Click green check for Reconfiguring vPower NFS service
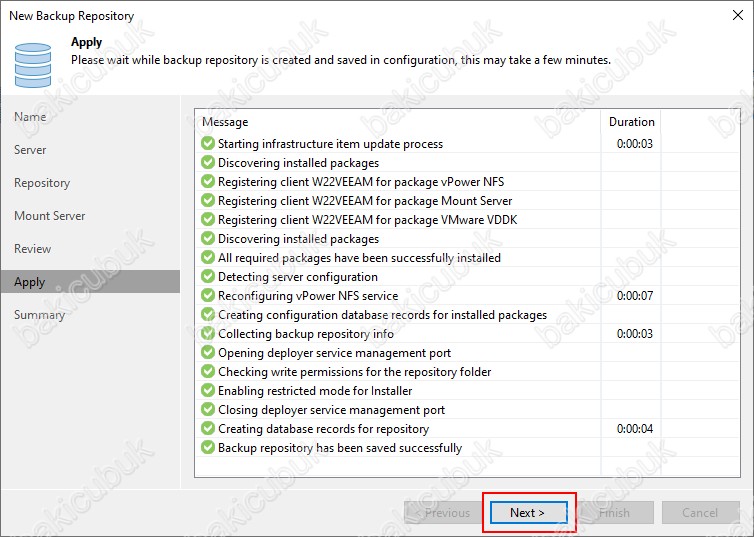Viewport: 754px width, 537px height. (x=208, y=295)
